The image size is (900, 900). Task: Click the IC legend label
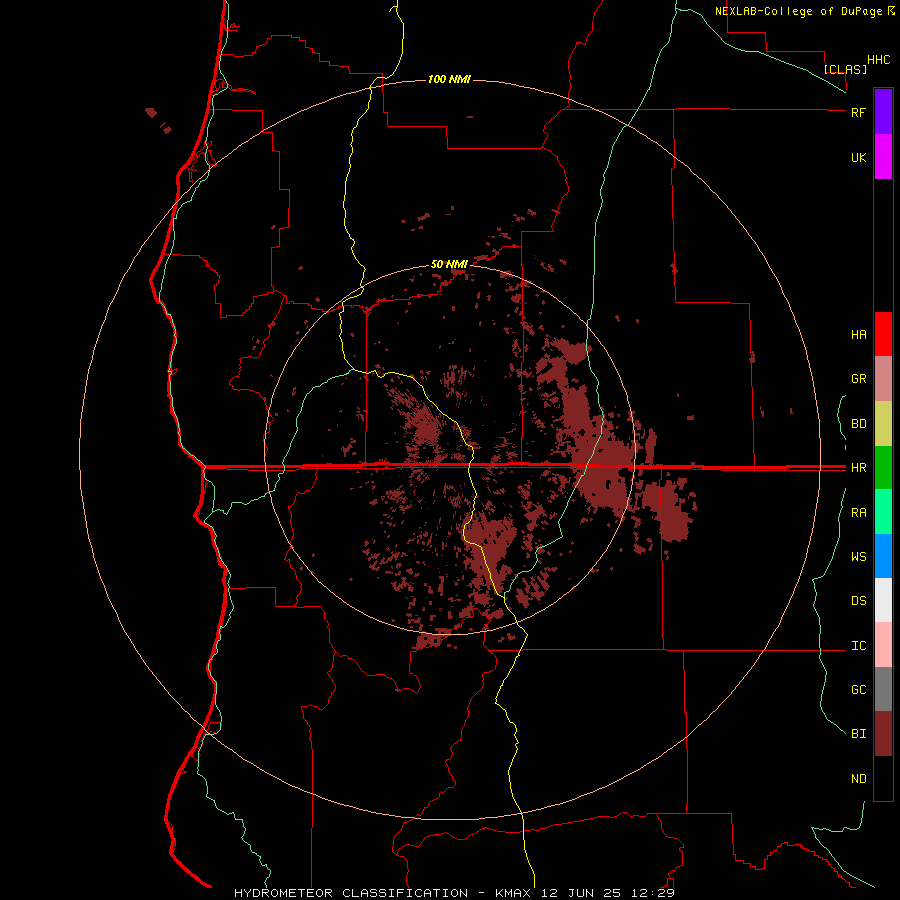click(x=858, y=646)
